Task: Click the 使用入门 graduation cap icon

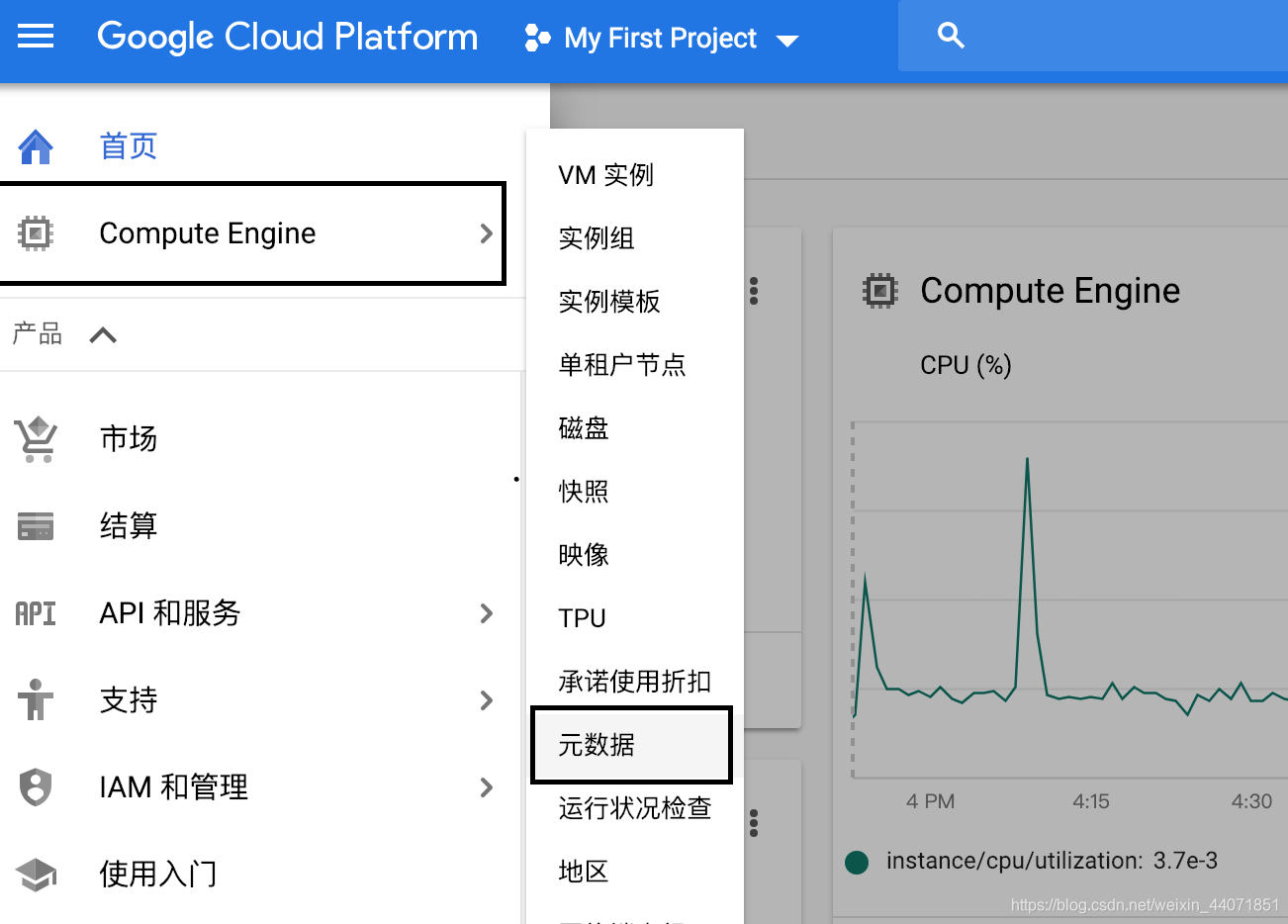Action: [36, 875]
